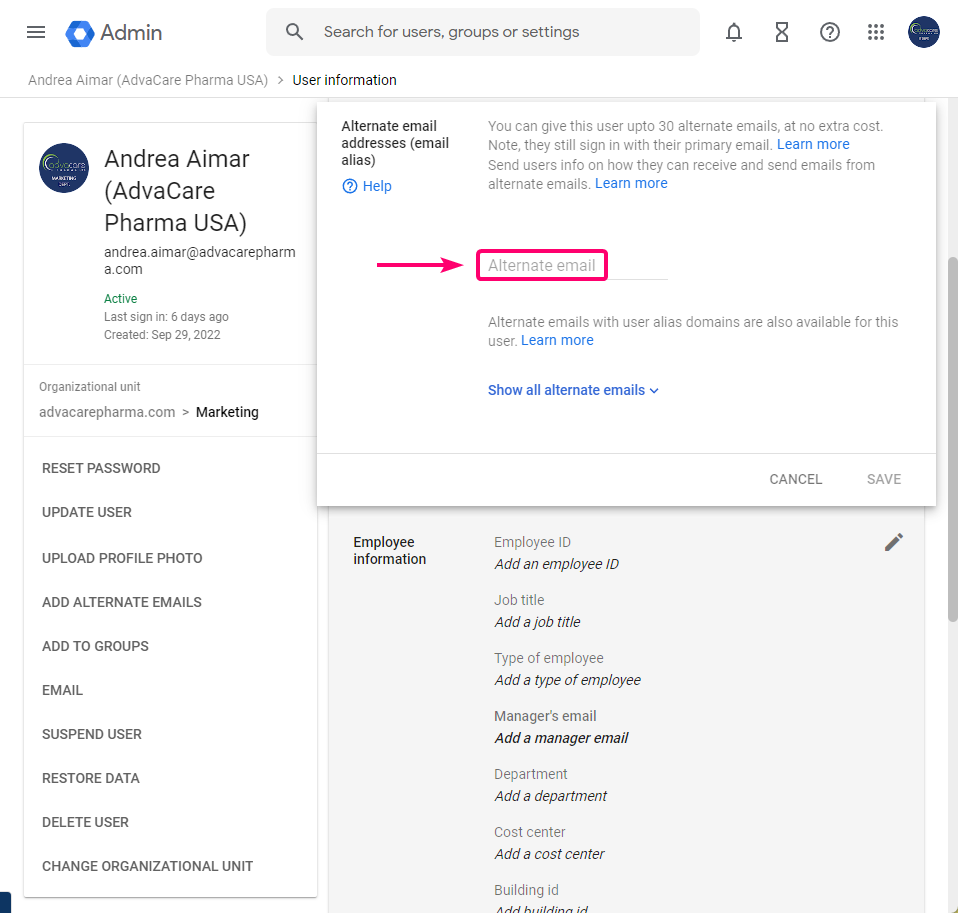Open the help question mark icon
Screen dimensions: 958x913
click(829, 32)
